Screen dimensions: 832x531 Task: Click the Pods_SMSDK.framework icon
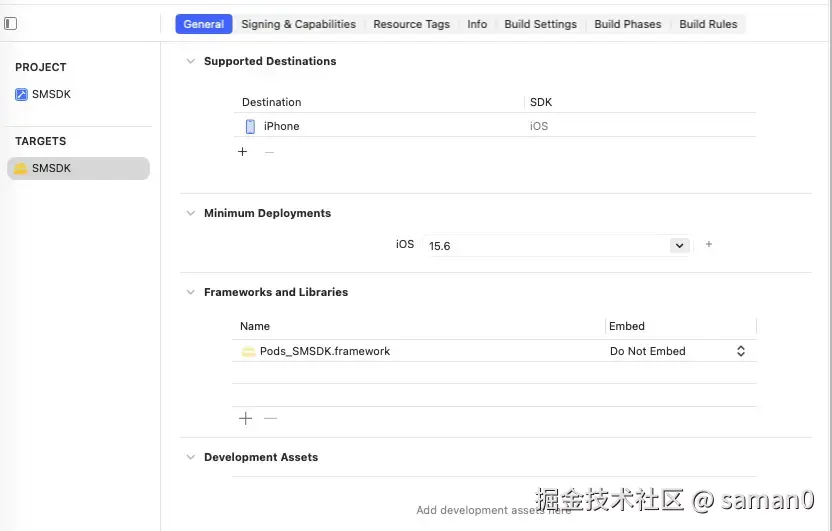pyautogui.click(x=248, y=351)
